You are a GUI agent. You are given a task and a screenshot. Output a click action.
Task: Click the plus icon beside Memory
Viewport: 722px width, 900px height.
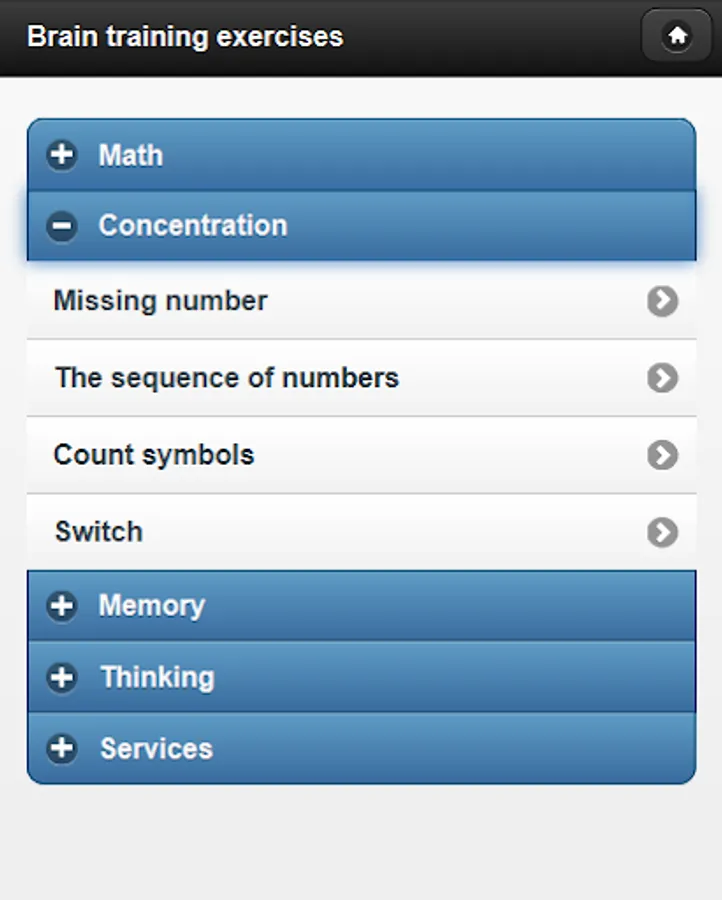[62, 606]
